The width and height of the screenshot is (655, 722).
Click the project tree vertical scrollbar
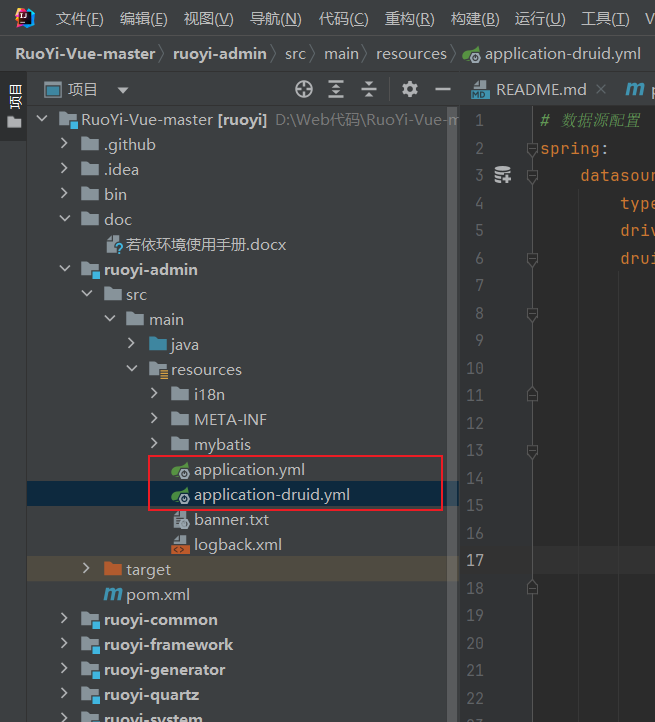pyautogui.click(x=452, y=414)
